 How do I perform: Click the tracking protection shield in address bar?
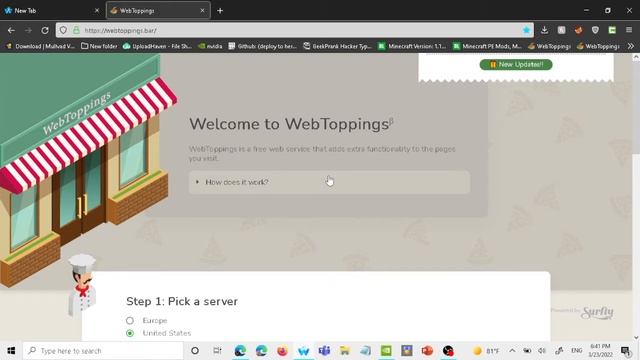pos(63,30)
